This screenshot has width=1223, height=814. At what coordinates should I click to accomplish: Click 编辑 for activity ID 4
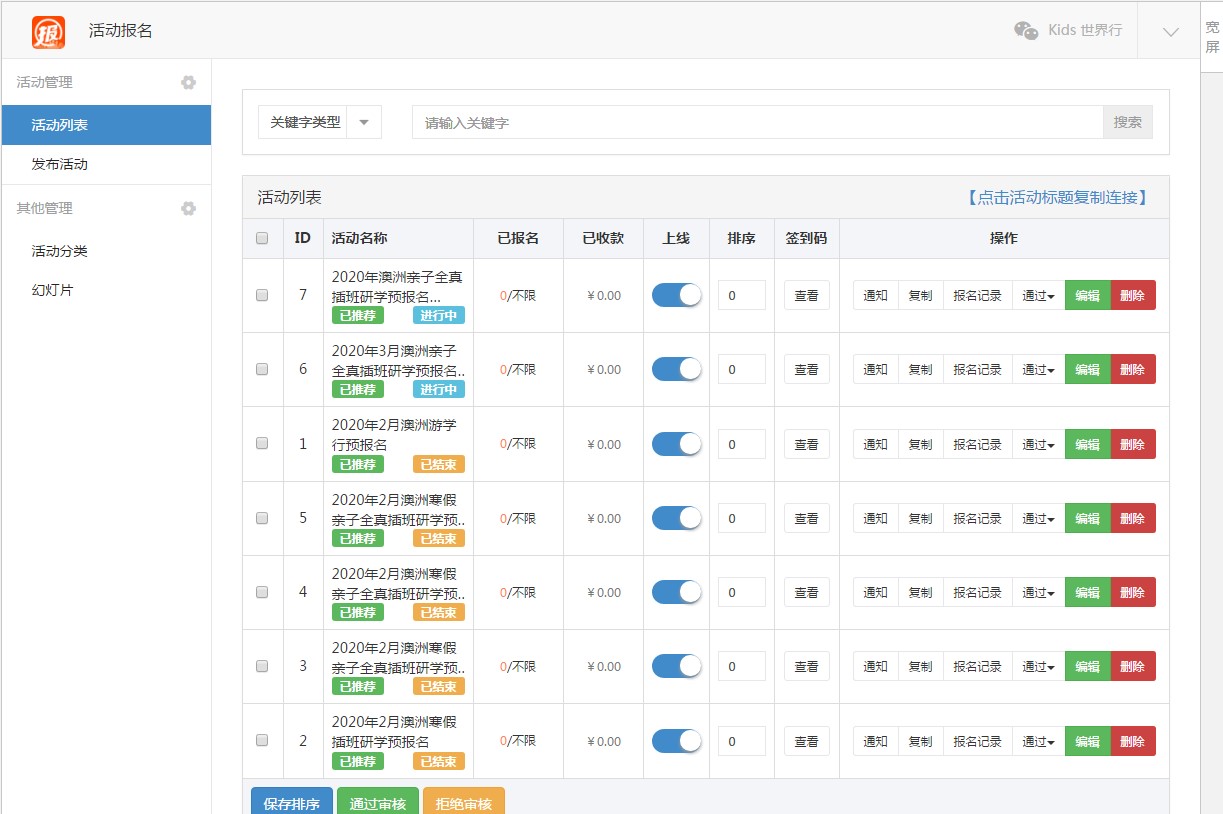(1088, 592)
